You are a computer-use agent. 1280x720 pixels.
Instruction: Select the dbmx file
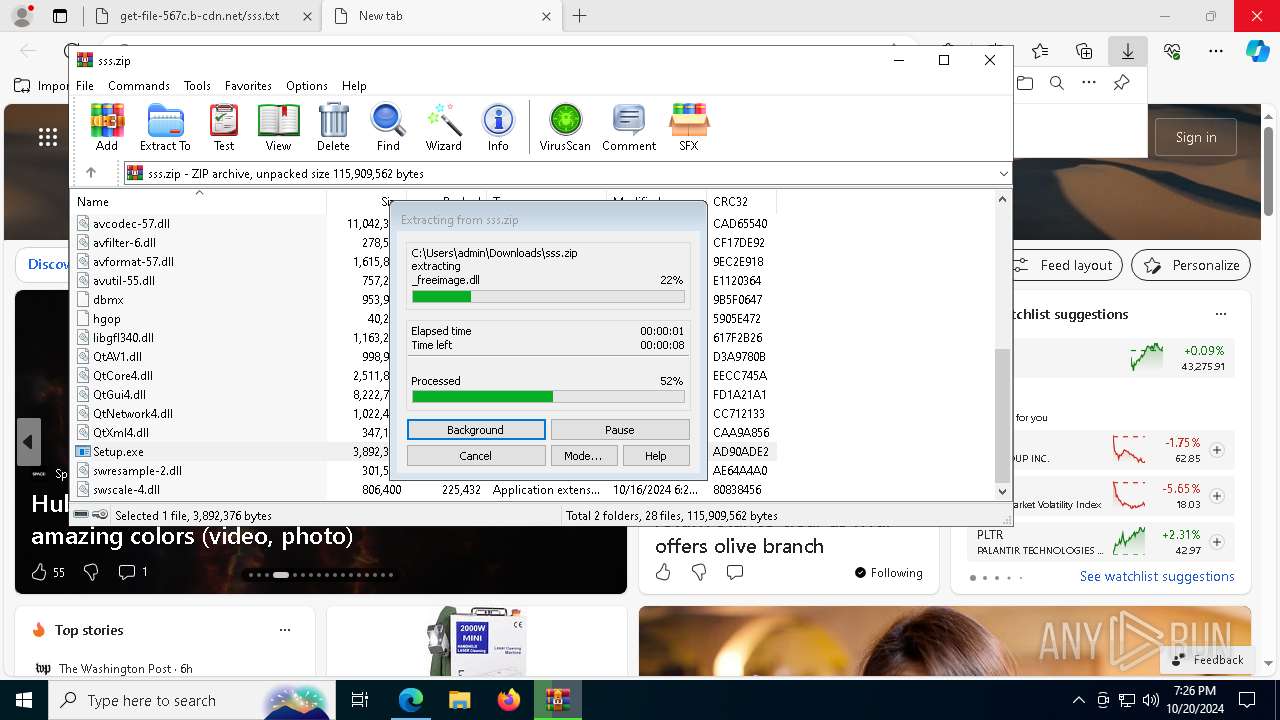[x=108, y=300]
